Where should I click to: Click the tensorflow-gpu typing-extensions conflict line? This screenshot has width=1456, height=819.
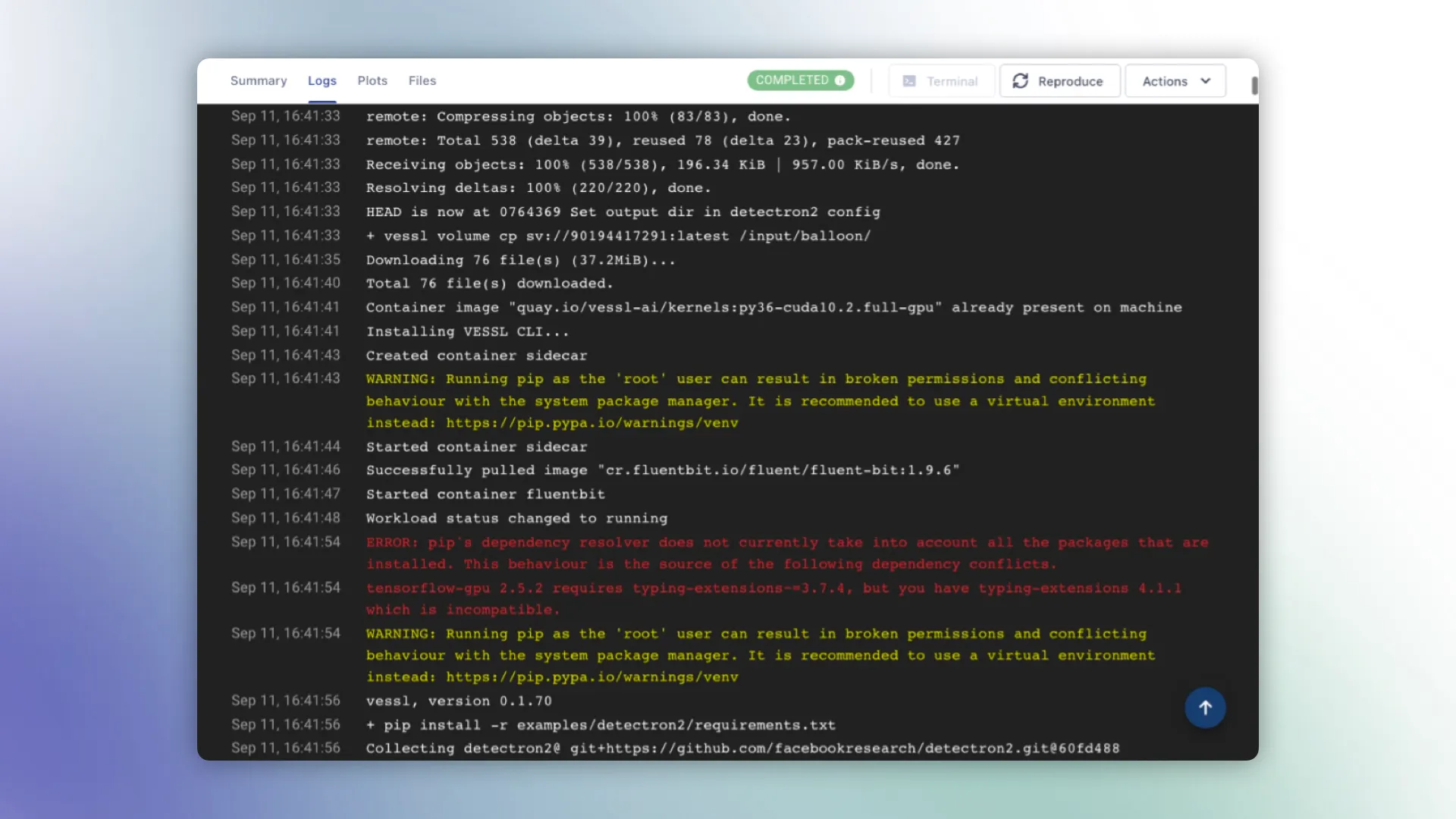click(773, 588)
